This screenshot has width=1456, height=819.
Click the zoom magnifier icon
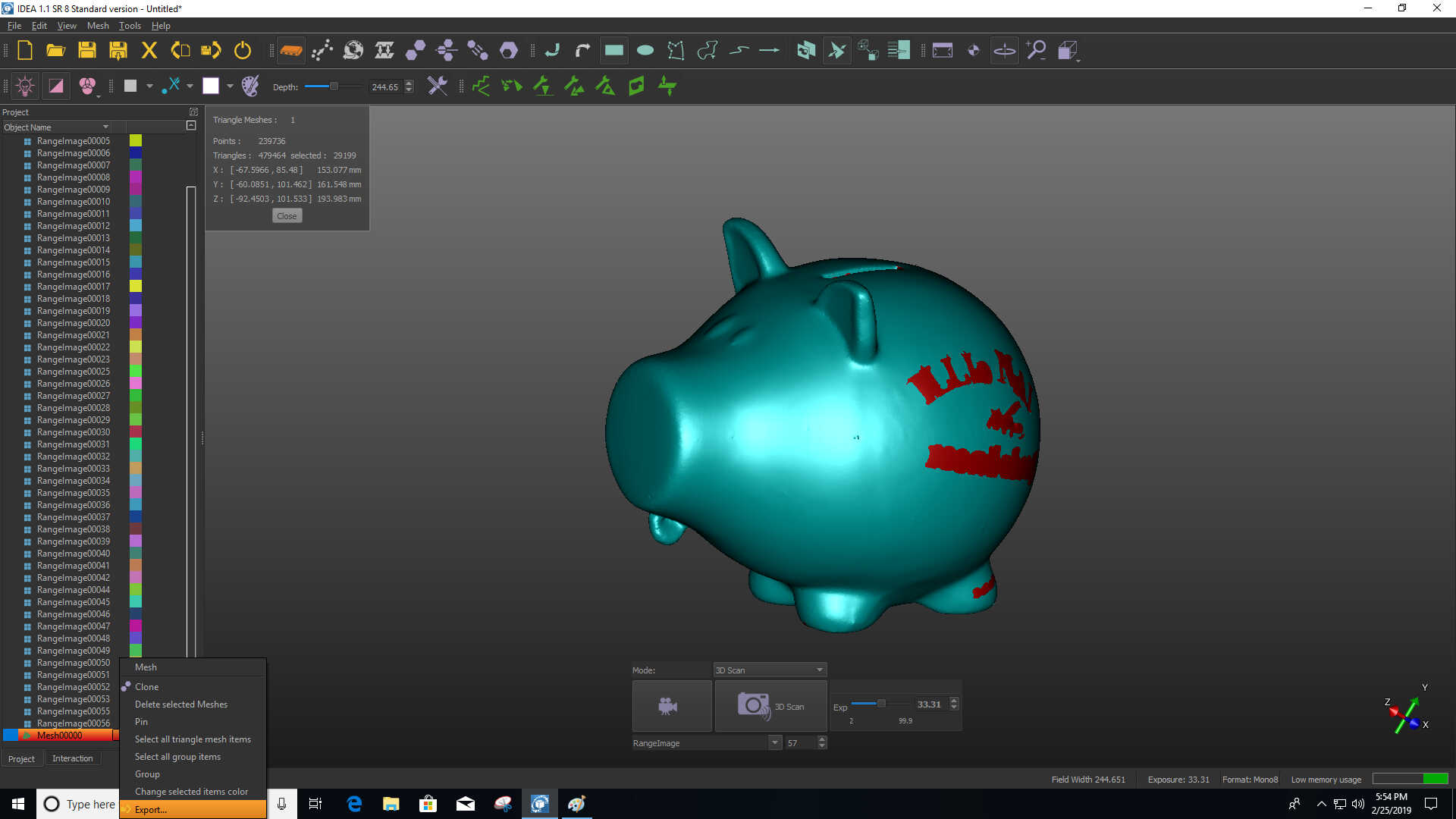click(1036, 51)
